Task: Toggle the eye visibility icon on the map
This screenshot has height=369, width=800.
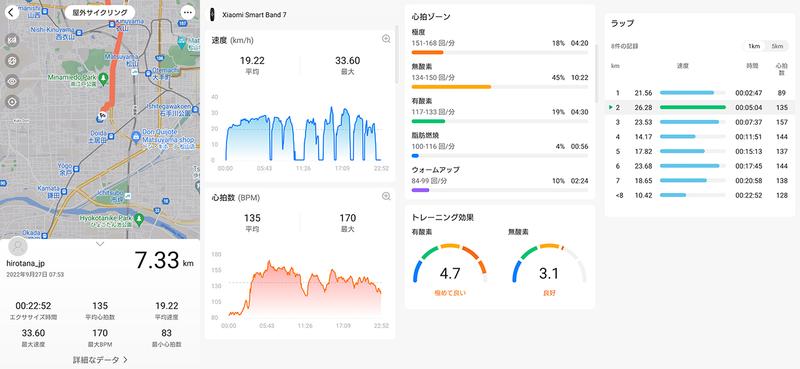Action: coord(12,81)
